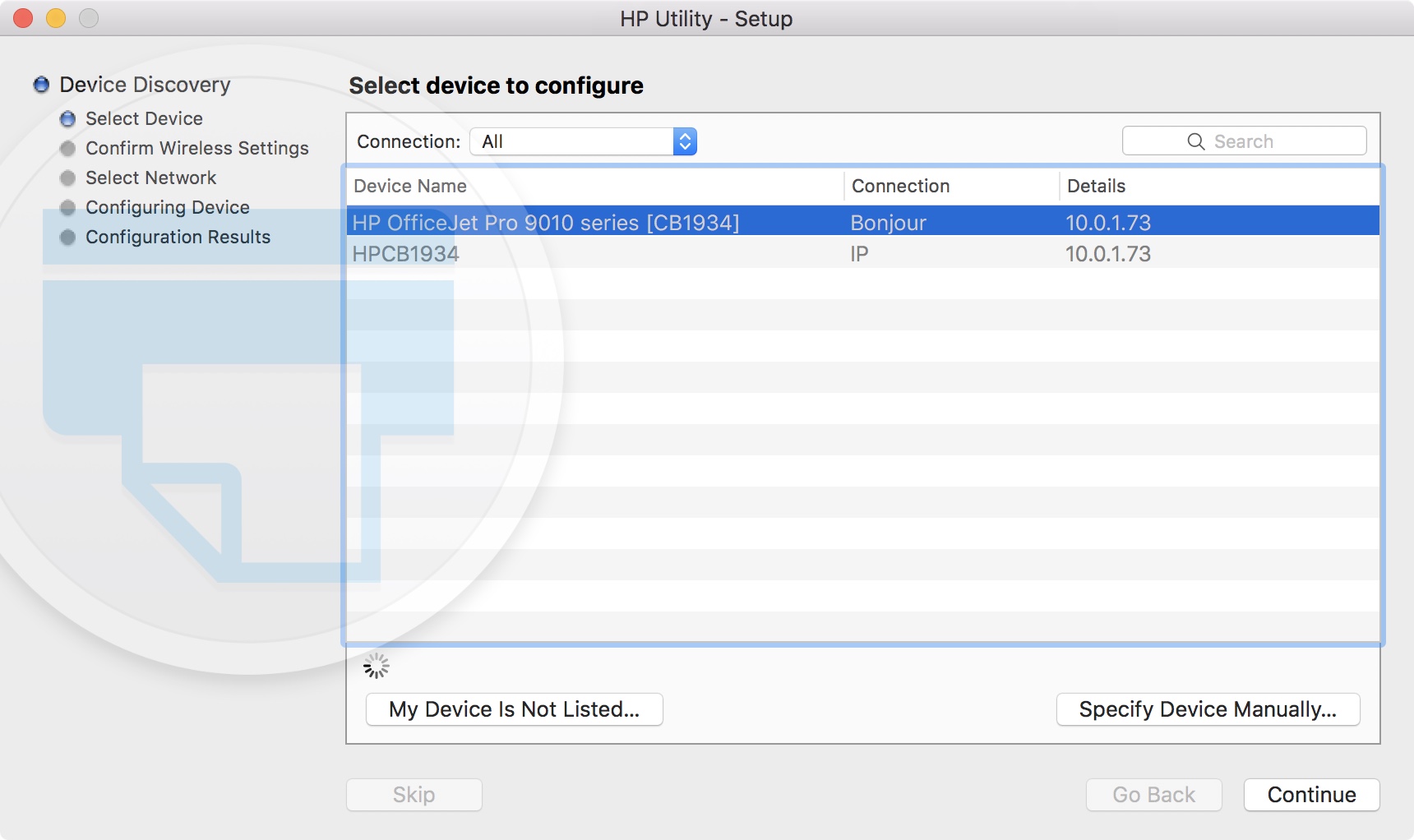The height and width of the screenshot is (840, 1414).
Task: Click the Configuration Results step bullet
Action: tap(68, 238)
